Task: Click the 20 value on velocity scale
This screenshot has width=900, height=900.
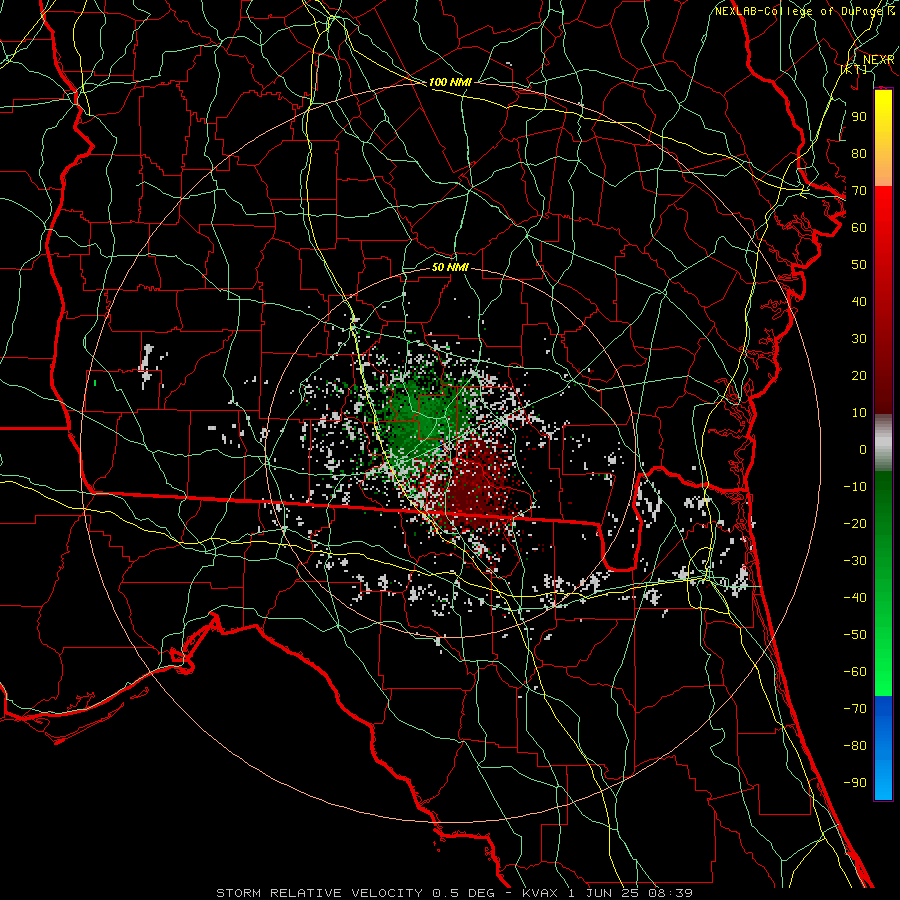Action: coord(859,375)
